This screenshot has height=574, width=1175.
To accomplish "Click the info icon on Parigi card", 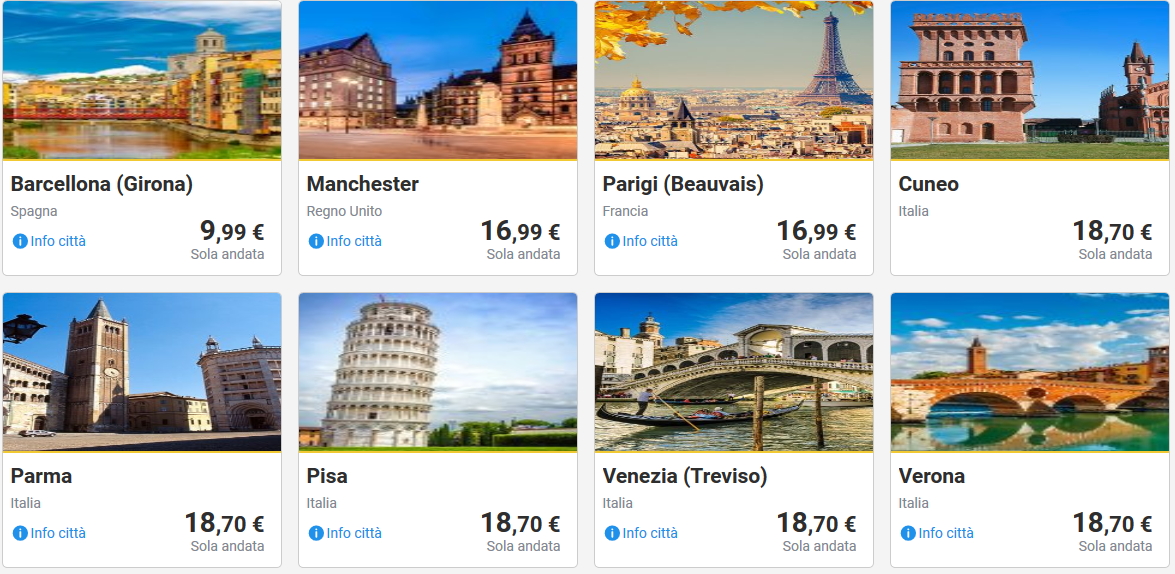I will pyautogui.click(x=612, y=241).
